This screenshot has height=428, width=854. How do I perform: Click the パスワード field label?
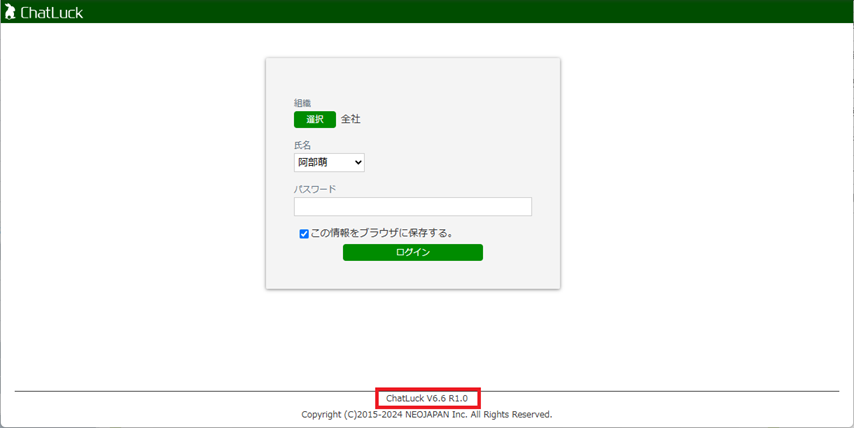pos(315,189)
